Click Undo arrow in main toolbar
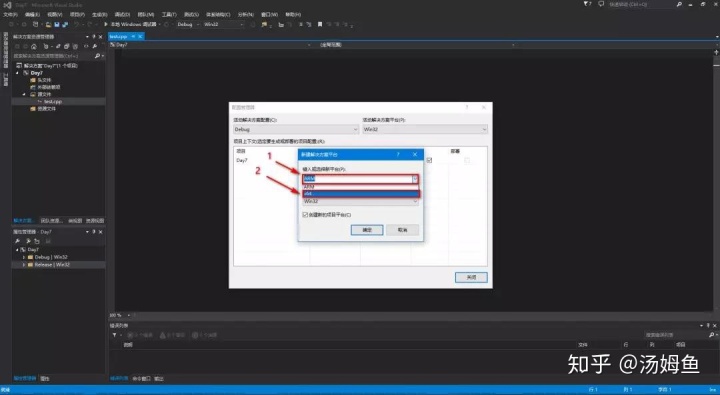 [x=77, y=24]
